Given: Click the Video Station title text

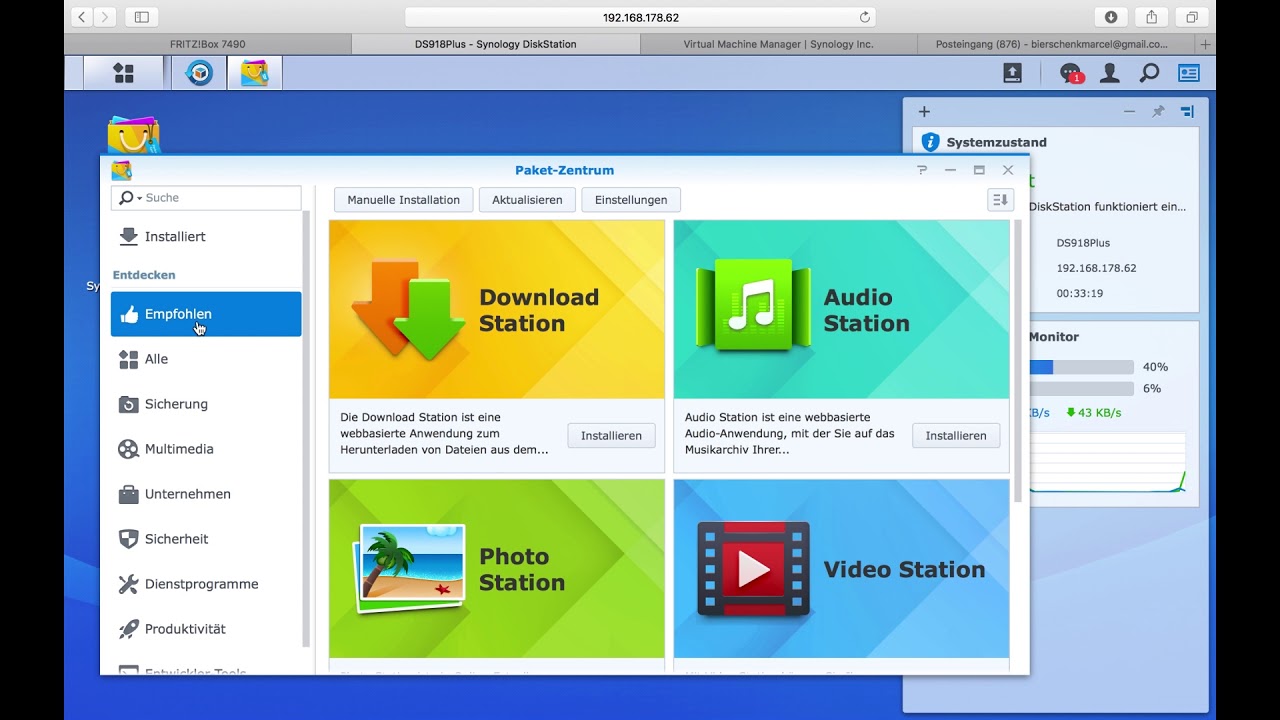Looking at the screenshot, I should [904, 569].
